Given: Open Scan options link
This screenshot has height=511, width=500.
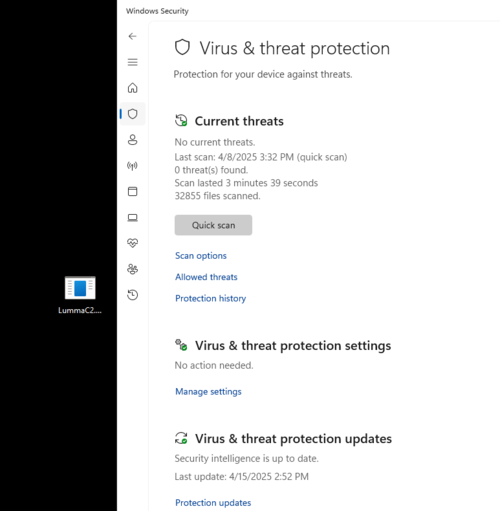Looking at the screenshot, I should [x=201, y=256].
